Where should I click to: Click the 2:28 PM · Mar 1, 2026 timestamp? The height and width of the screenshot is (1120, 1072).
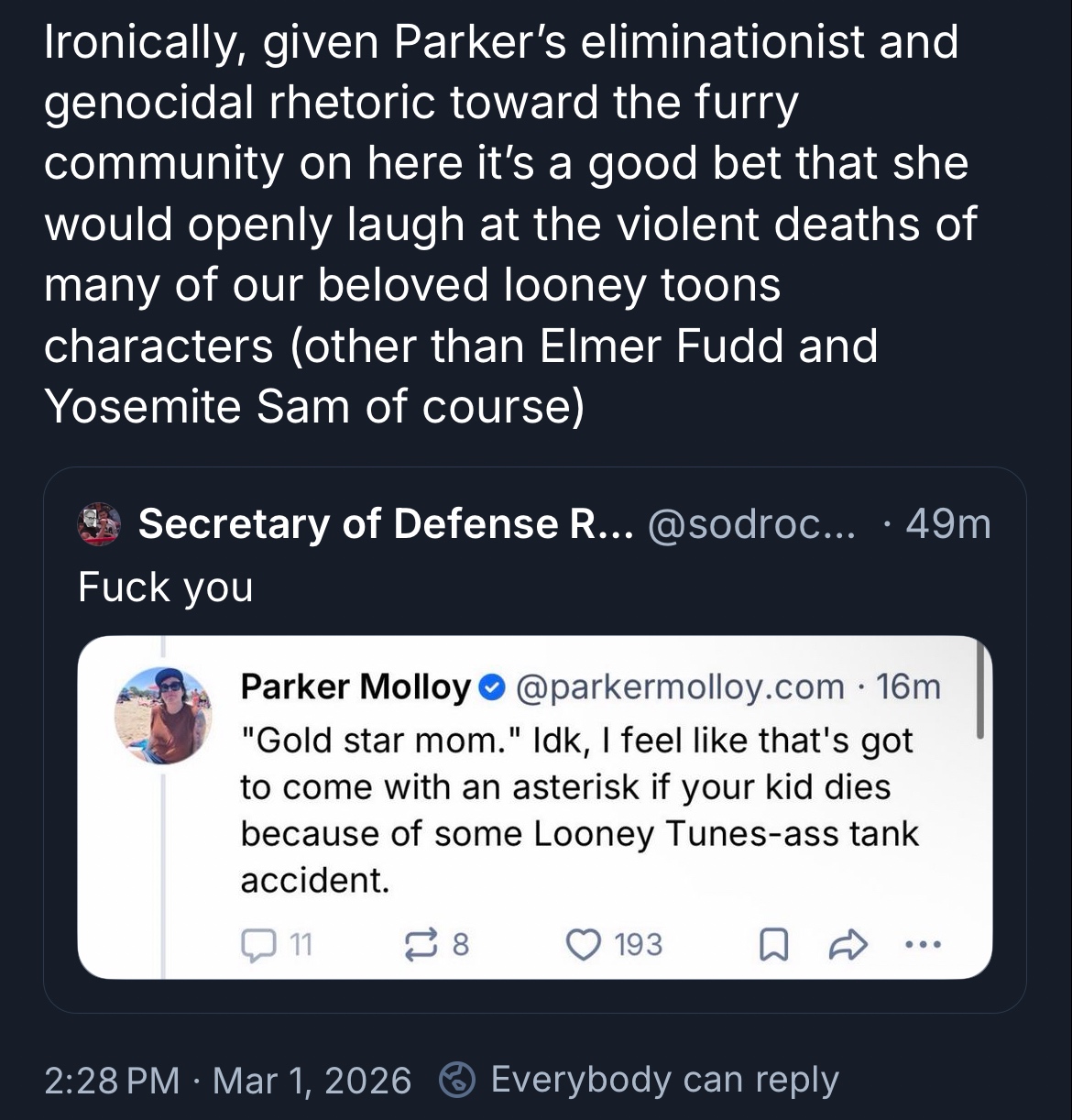pyautogui.click(x=227, y=1079)
